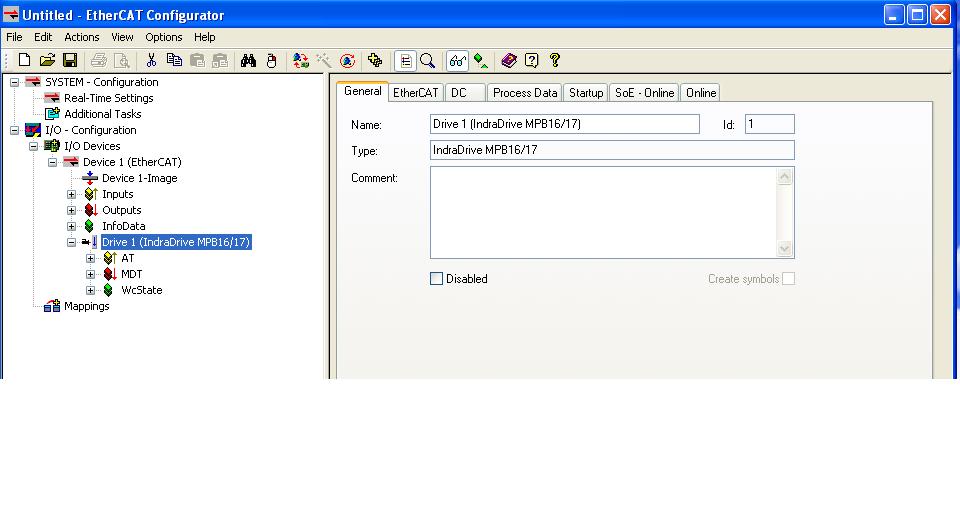
Task: Open the Actions menu
Action: coord(82,37)
